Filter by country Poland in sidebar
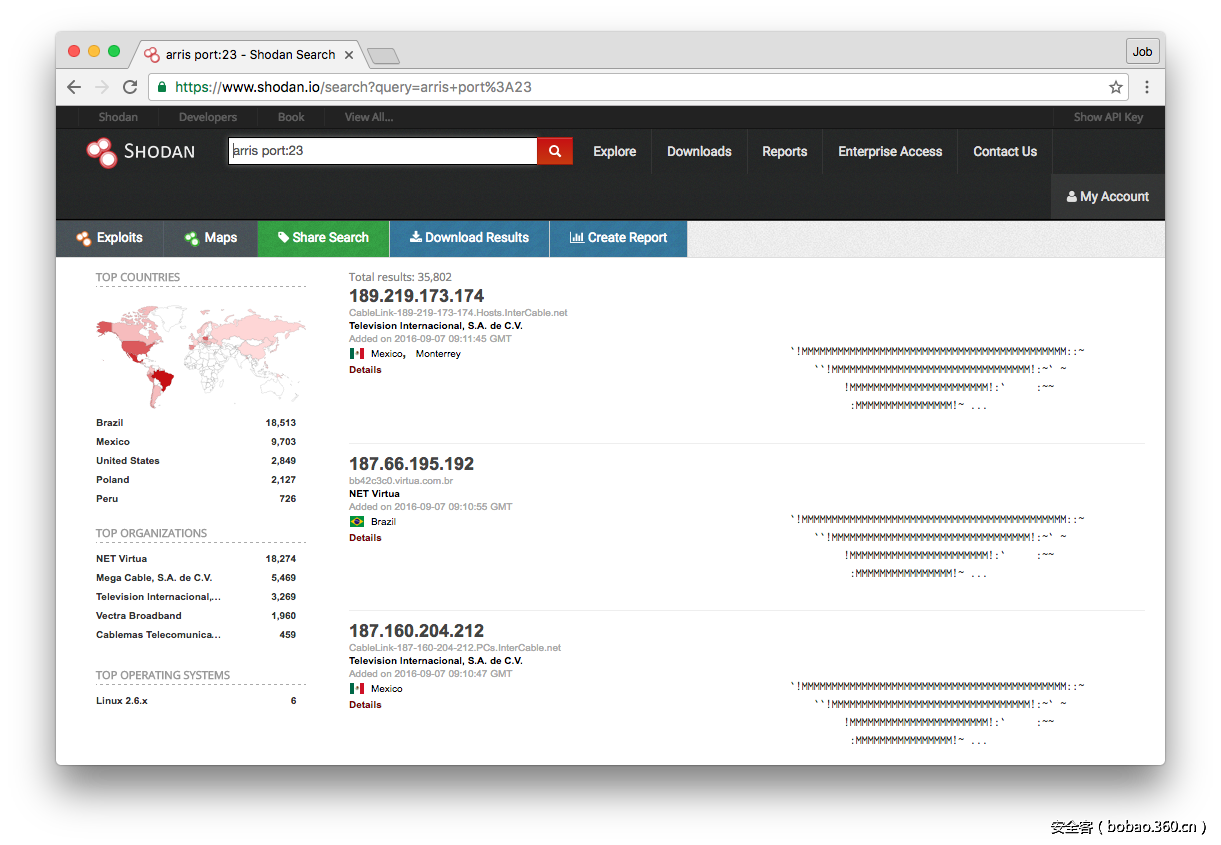 coord(113,480)
